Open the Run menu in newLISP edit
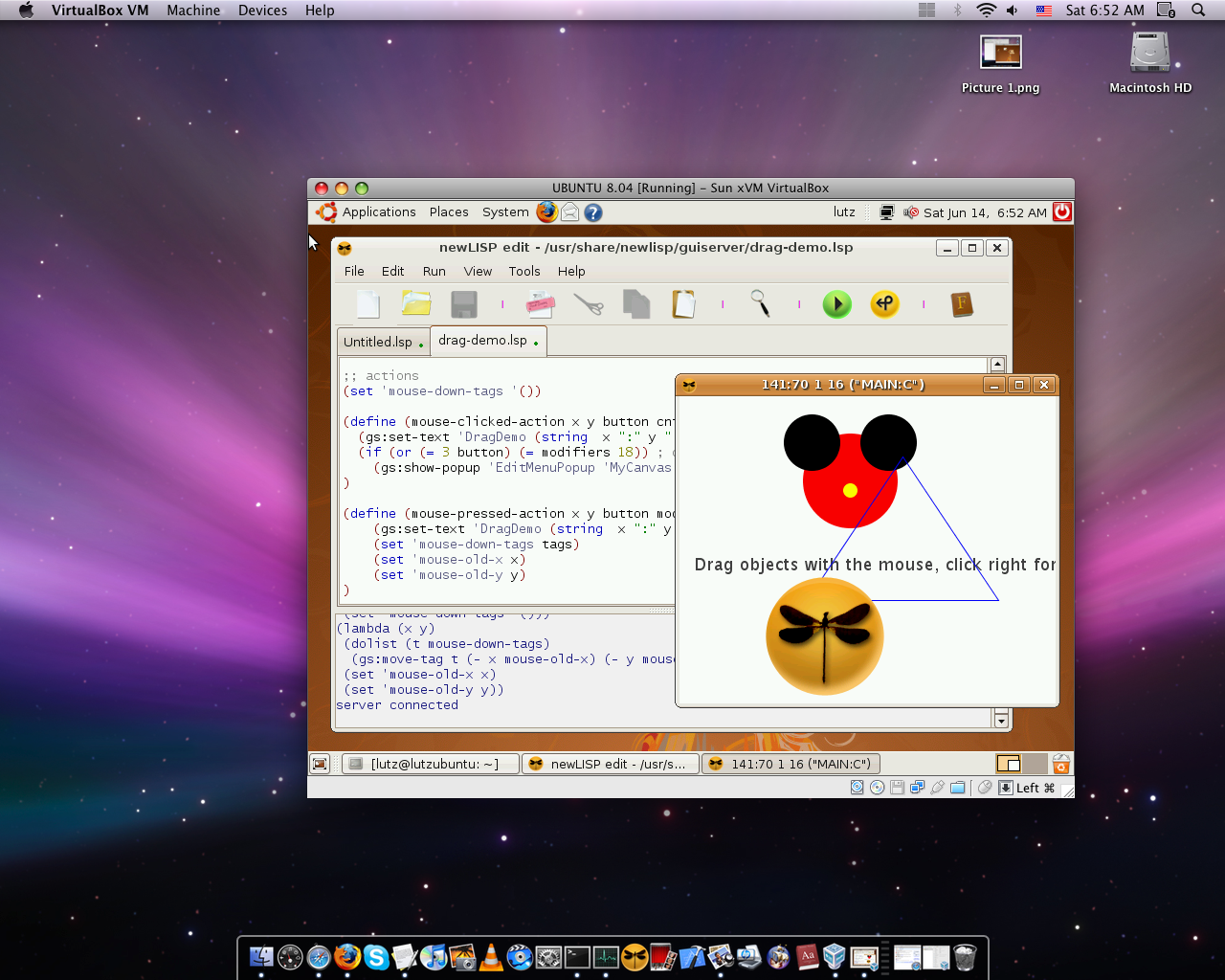Screen dimensions: 1225x980 [434, 271]
